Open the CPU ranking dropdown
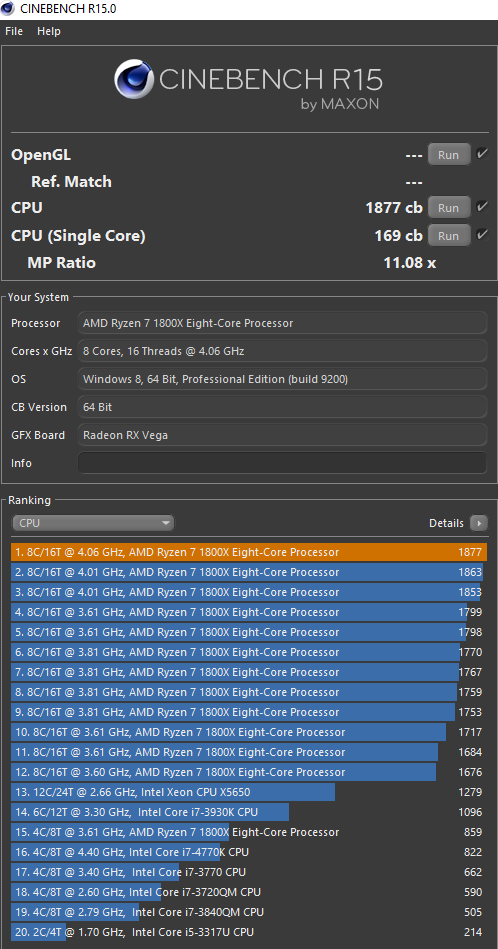The height and width of the screenshot is (949, 498). (93, 523)
